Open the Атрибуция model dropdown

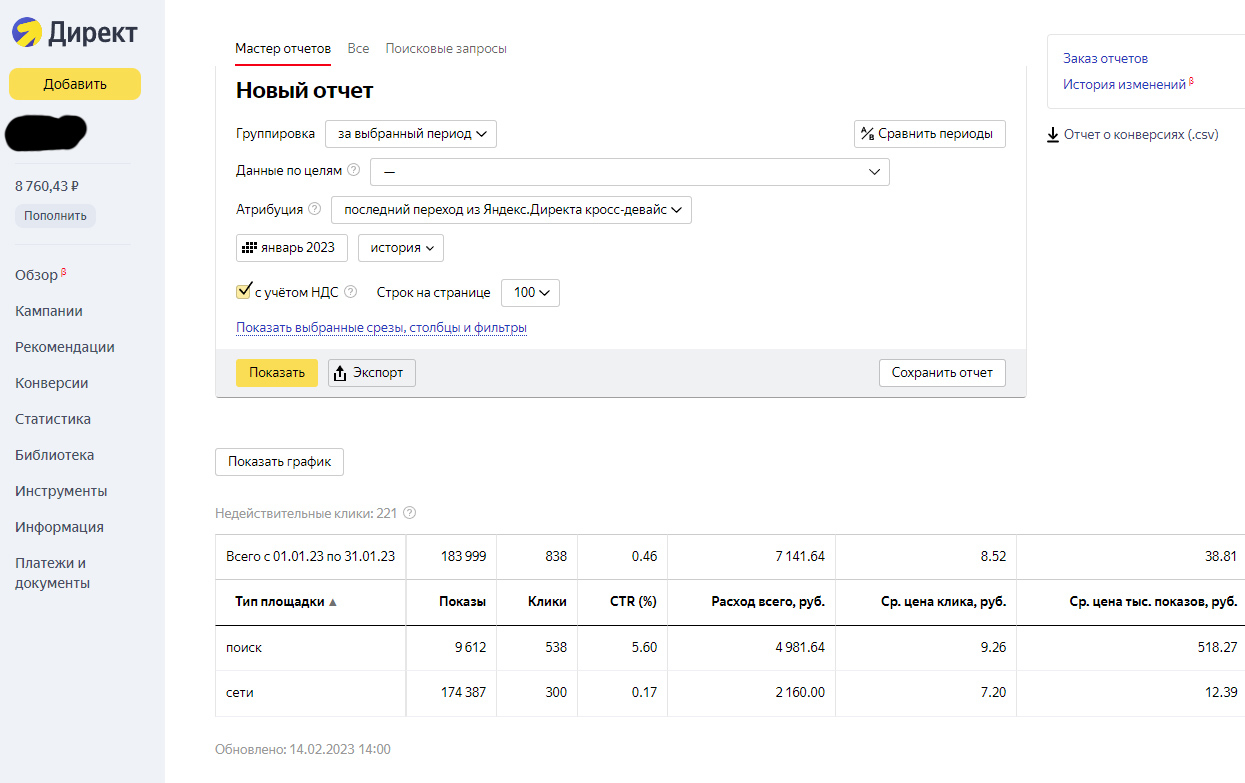(511, 210)
